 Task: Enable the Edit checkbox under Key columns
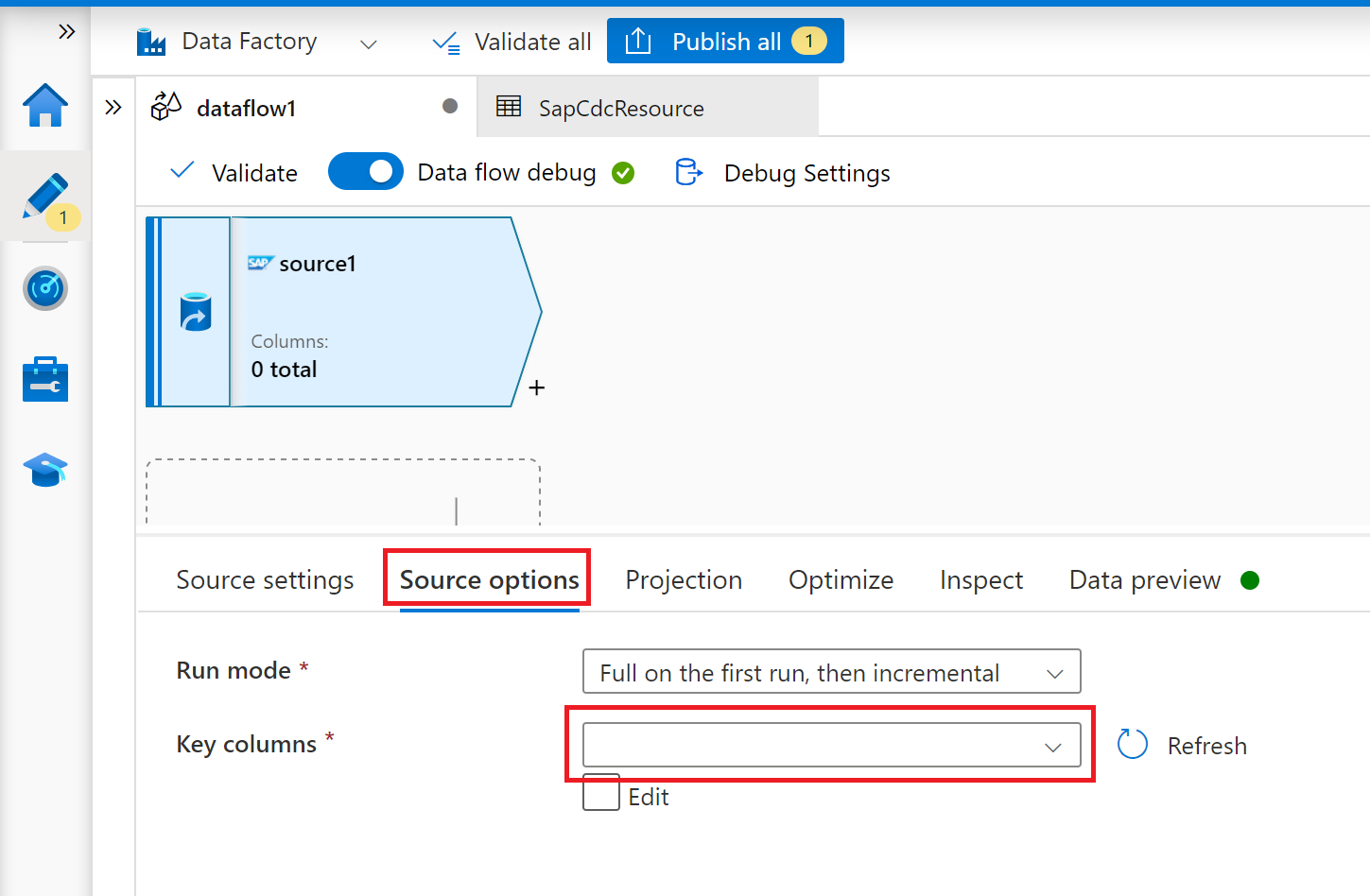pos(600,793)
